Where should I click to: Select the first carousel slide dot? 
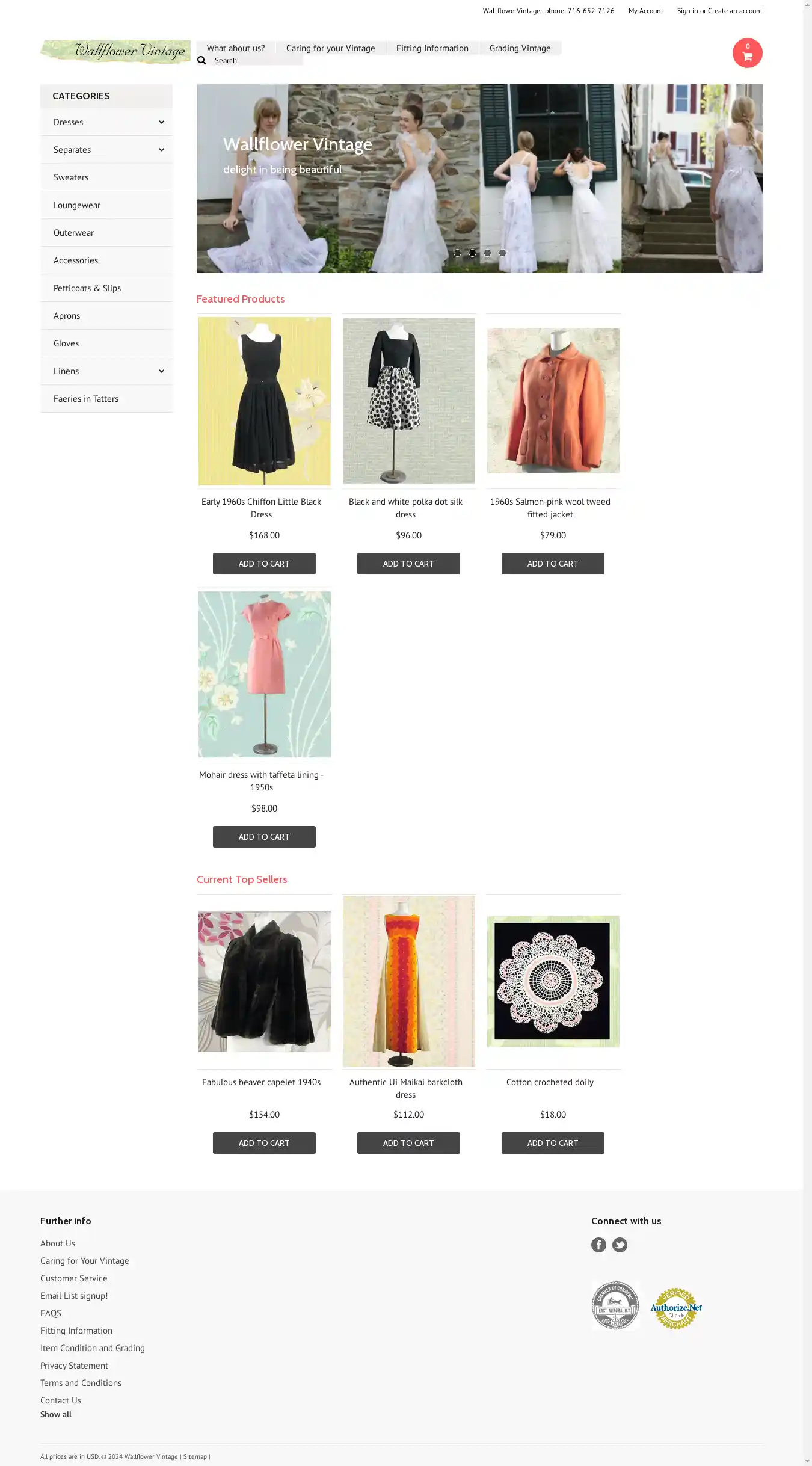click(x=457, y=253)
